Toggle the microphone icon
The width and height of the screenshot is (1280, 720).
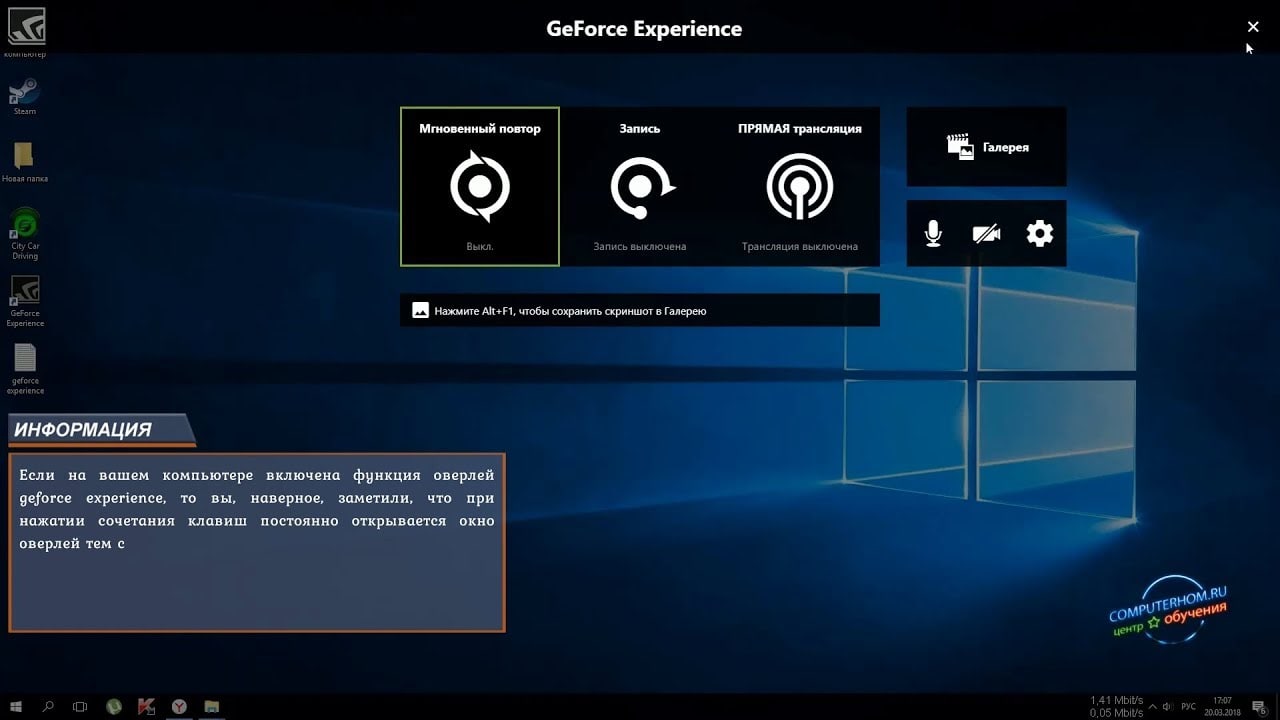[x=933, y=234]
